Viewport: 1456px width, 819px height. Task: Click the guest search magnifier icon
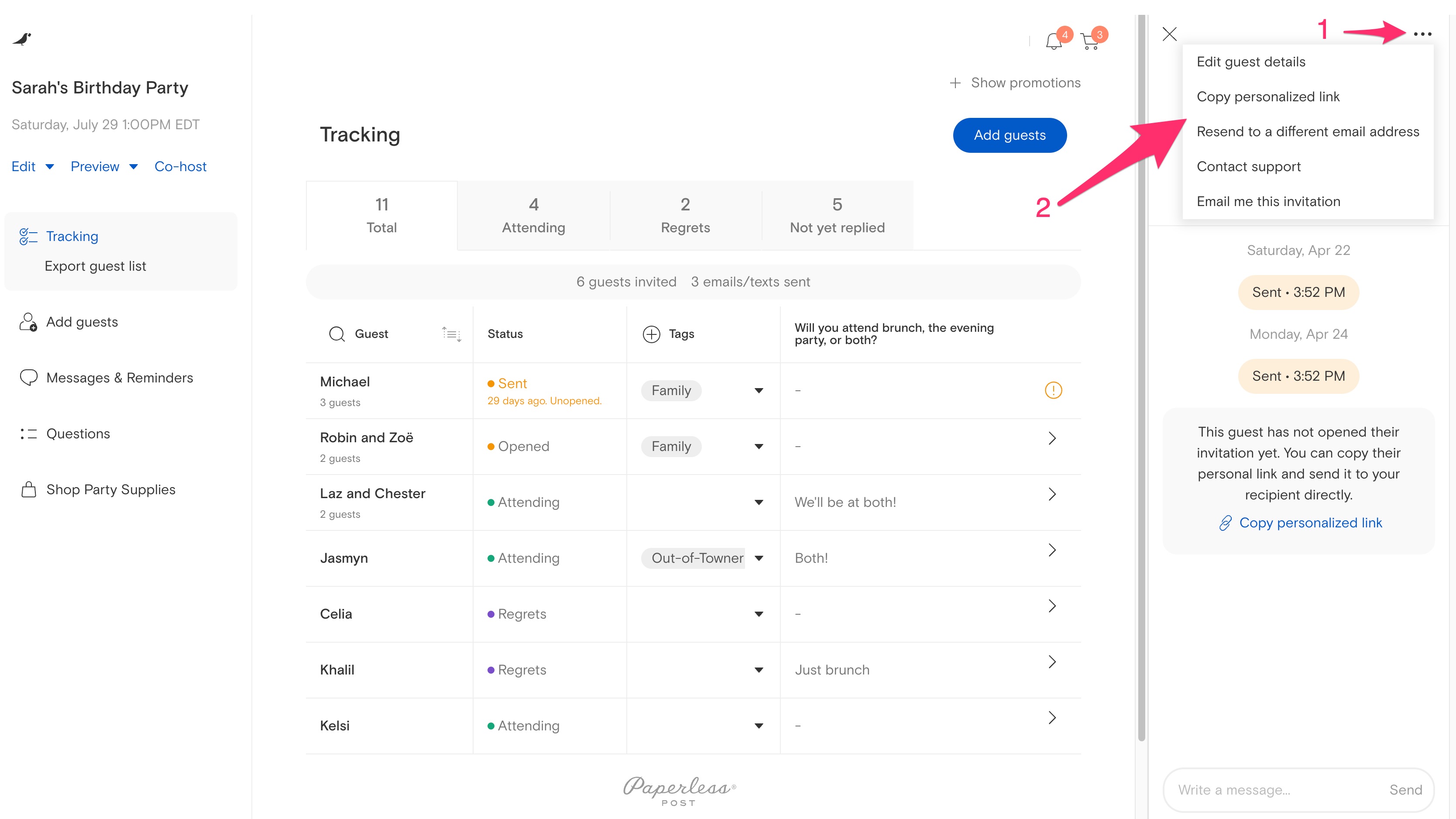click(337, 334)
